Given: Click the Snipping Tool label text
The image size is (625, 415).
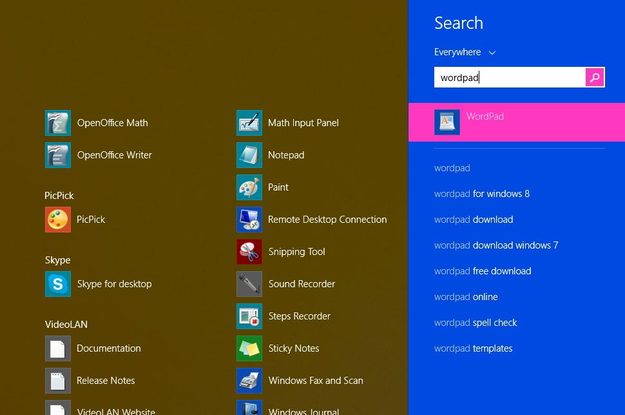Looking at the screenshot, I should [x=297, y=252].
